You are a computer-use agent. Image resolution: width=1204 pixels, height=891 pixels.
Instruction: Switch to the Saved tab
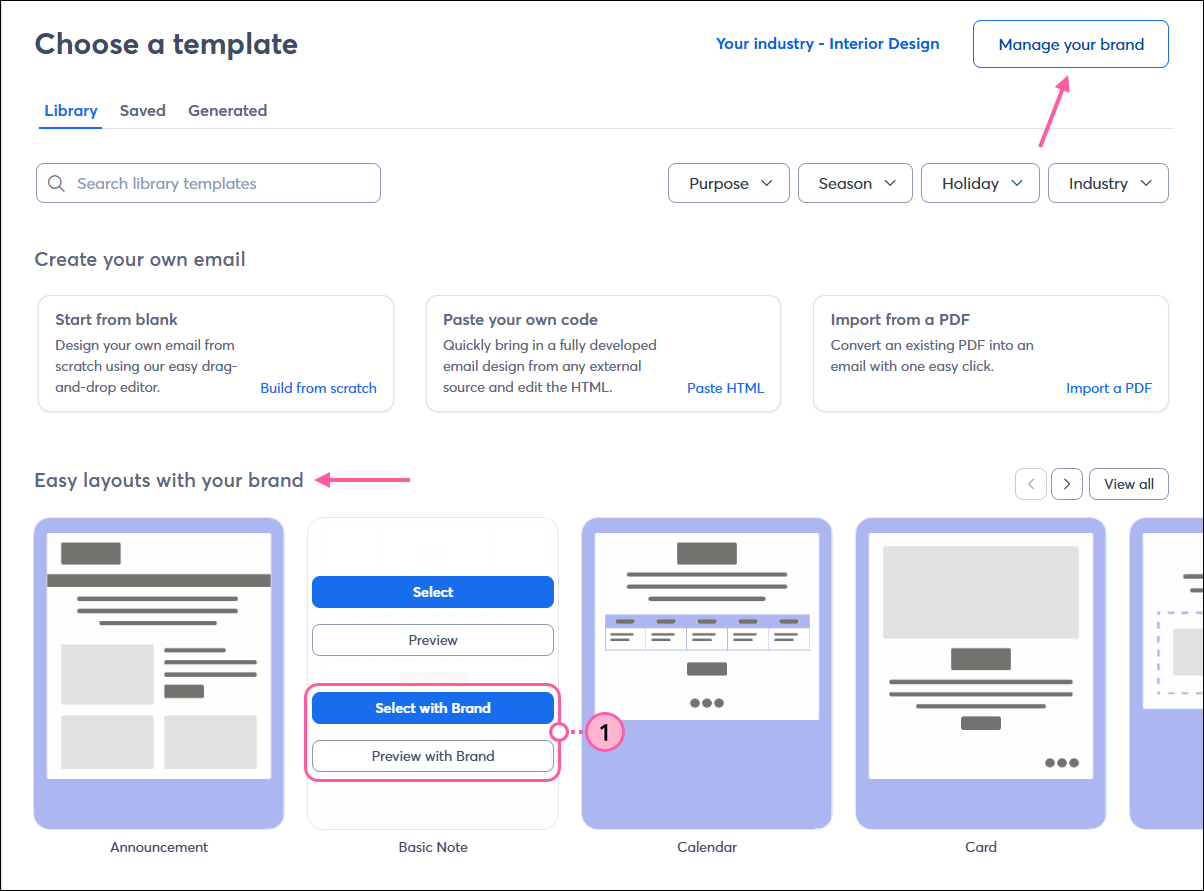coord(142,110)
